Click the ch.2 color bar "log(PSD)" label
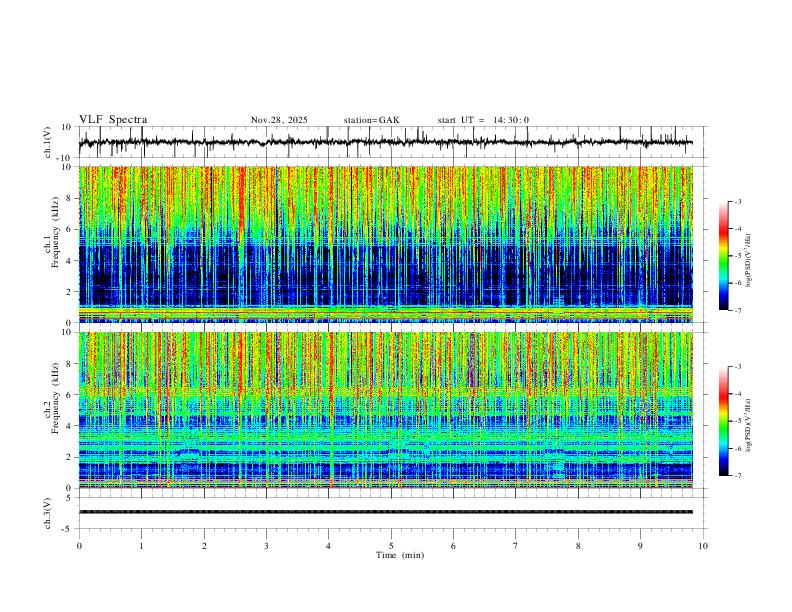The image size is (792, 612). [x=749, y=426]
